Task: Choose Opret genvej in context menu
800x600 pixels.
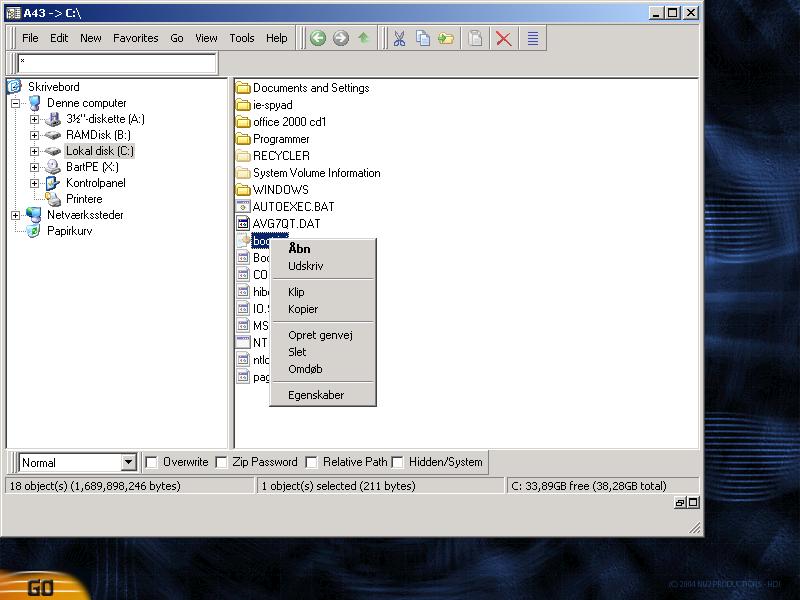Action: click(322, 335)
